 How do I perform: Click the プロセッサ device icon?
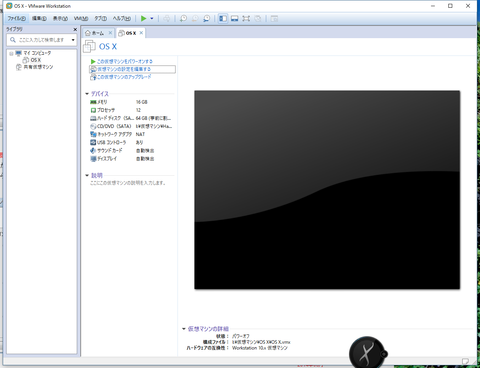pos(93,110)
